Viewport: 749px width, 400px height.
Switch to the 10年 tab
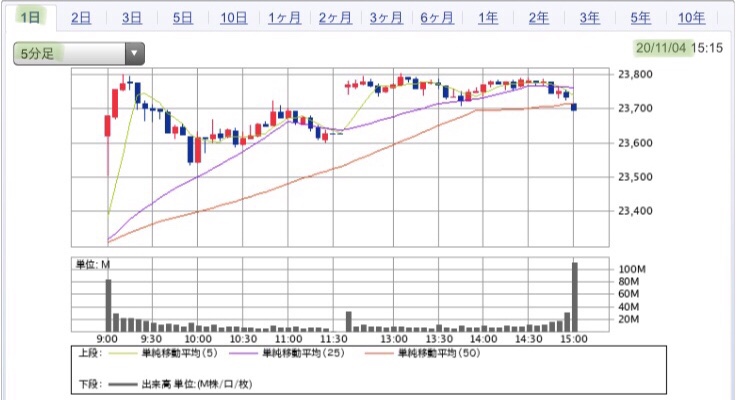click(691, 18)
